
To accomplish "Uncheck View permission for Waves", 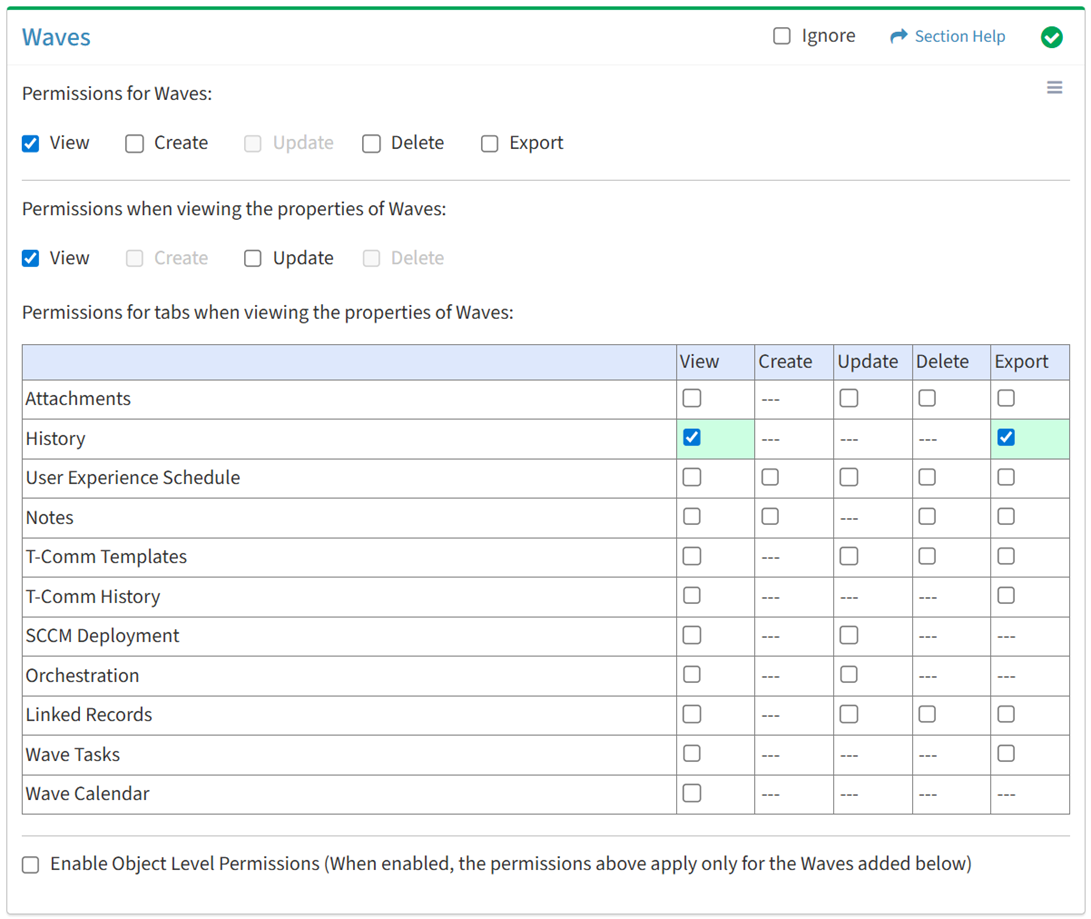I will [x=31, y=144].
